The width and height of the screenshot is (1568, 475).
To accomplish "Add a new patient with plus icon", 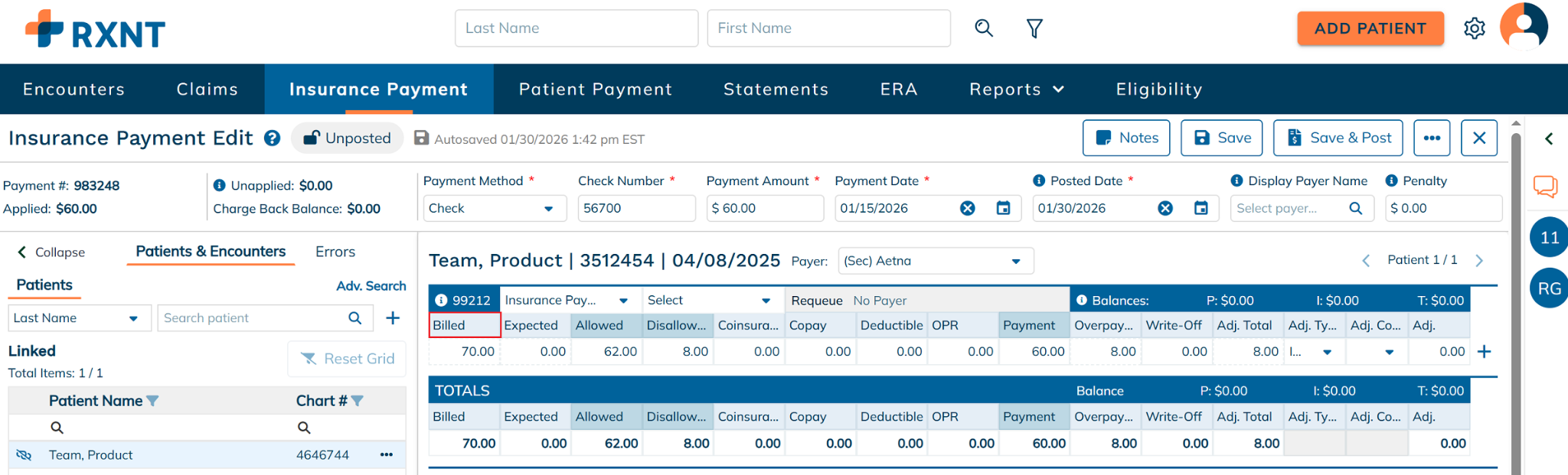I will [393, 318].
